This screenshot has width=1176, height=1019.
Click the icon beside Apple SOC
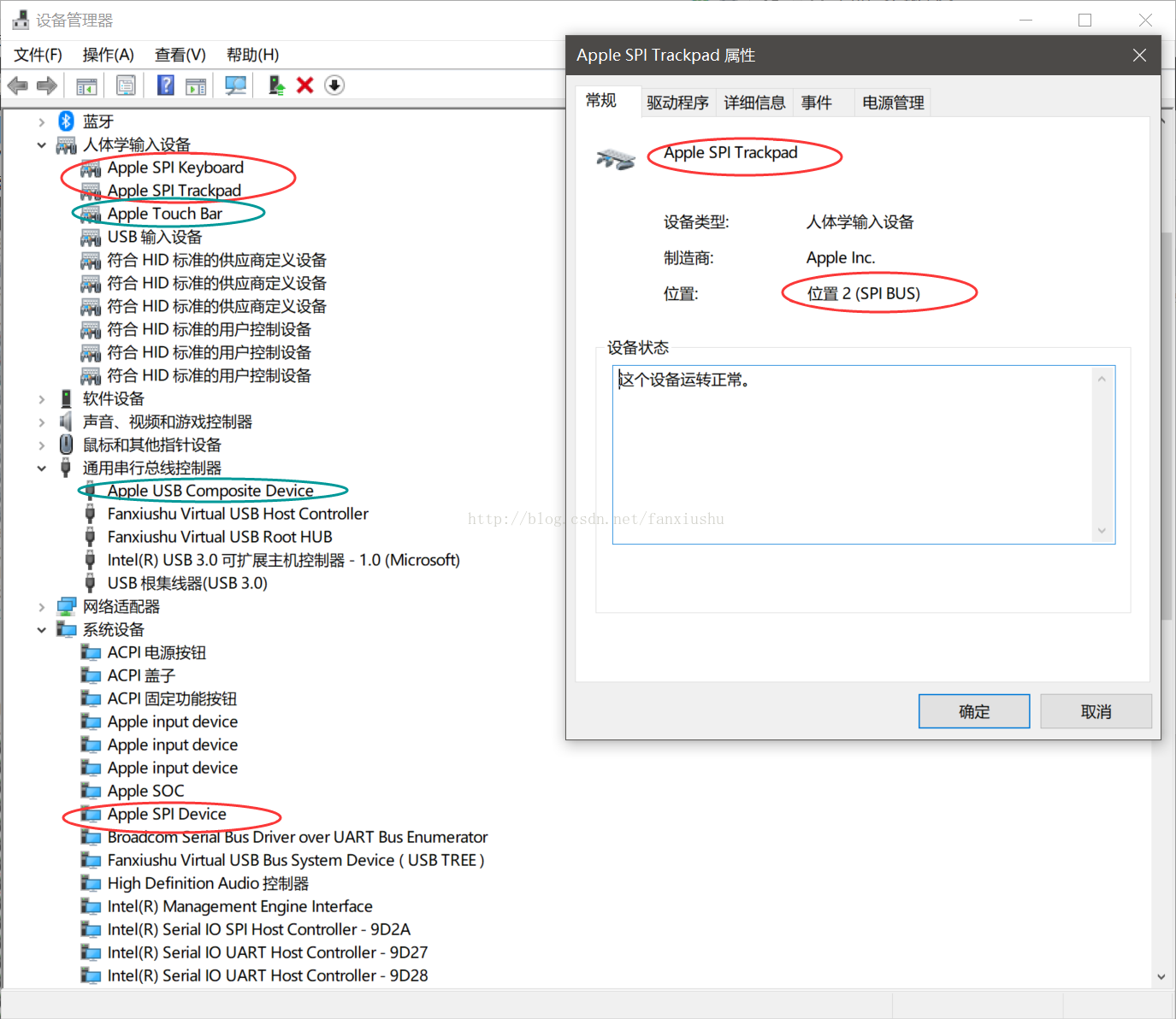point(91,791)
